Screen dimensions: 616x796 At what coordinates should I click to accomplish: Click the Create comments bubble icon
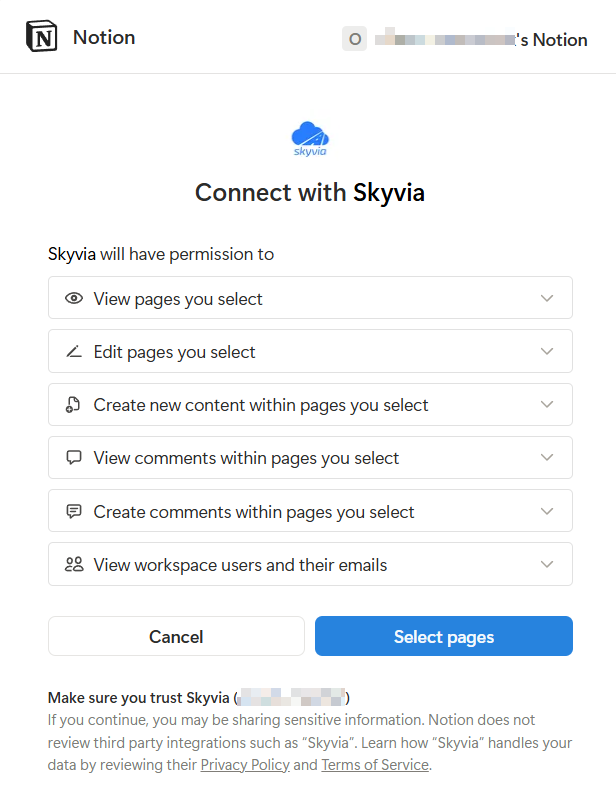(x=74, y=511)
